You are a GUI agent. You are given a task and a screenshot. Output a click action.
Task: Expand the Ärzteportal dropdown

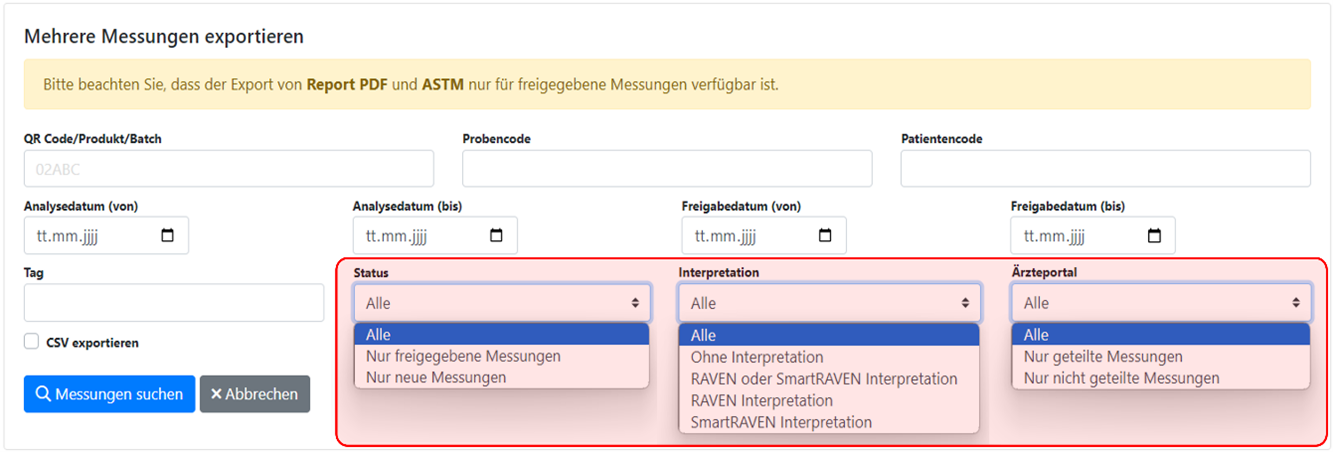click(1160, 303)
